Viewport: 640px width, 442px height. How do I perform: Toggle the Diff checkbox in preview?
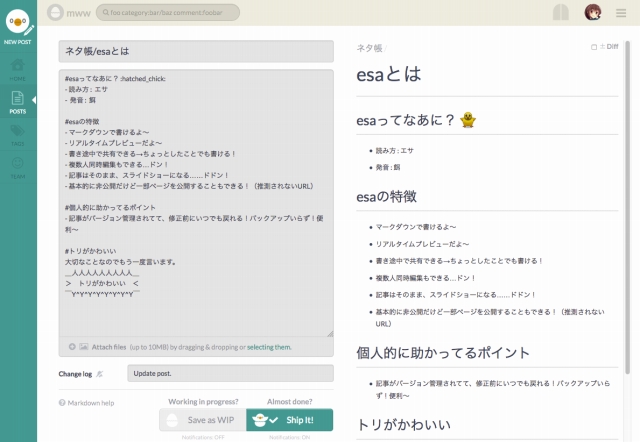point(594,47)
